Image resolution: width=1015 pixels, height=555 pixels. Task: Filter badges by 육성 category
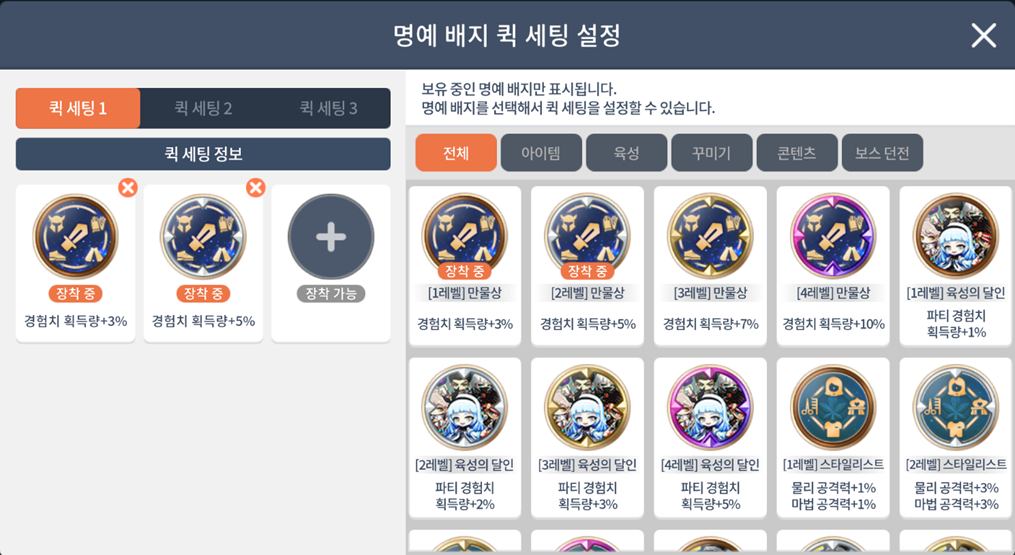pyautogui.click(x=627, y=153)
